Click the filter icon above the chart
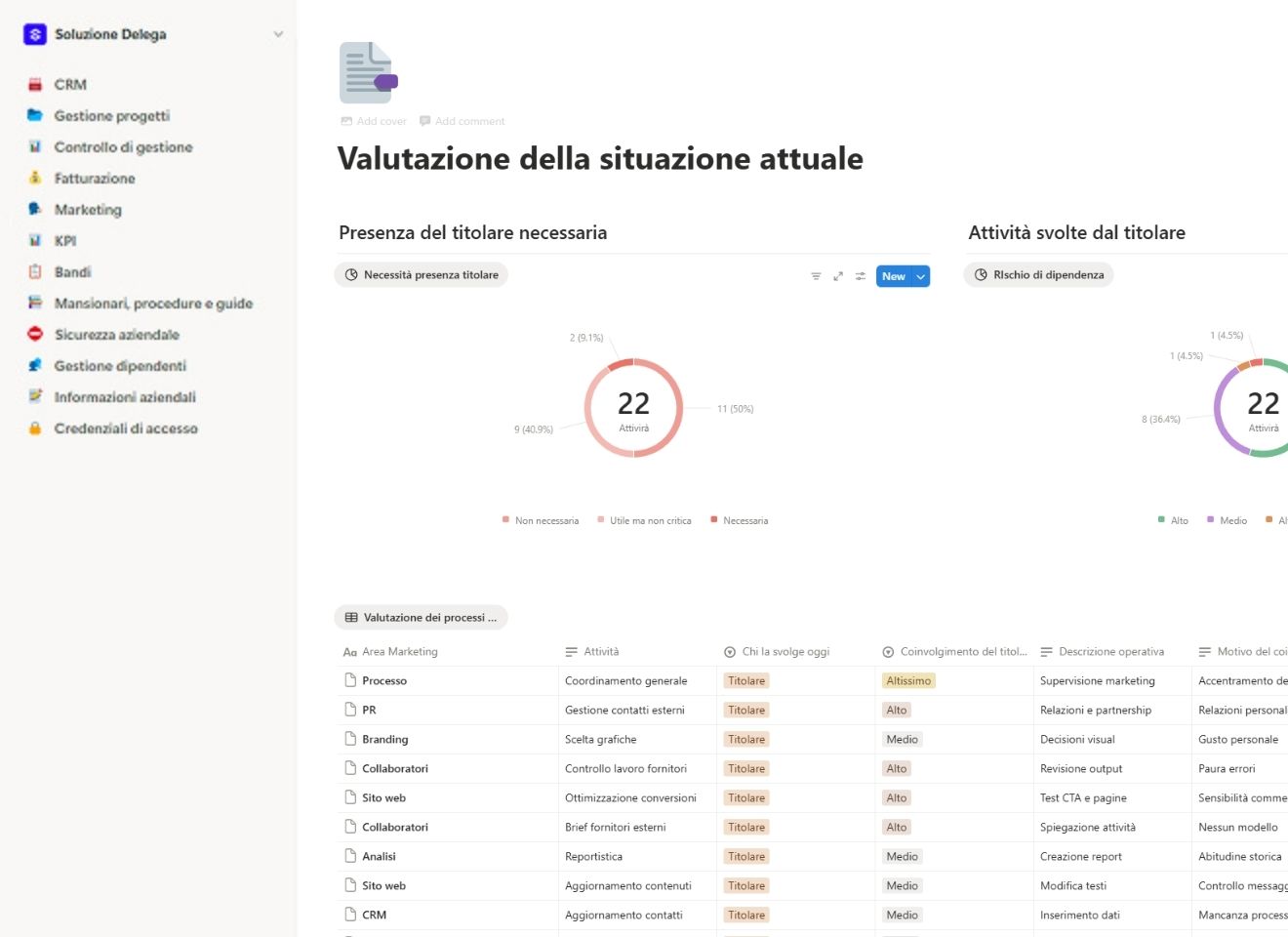The height and width of the screenshot is (937, 1288). click(x=816, y=275)
